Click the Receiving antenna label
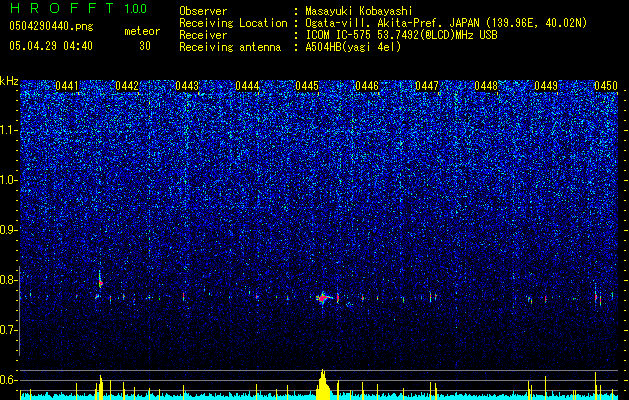The width and height of the screenshot is (629, 400). [x=230, y=47]
